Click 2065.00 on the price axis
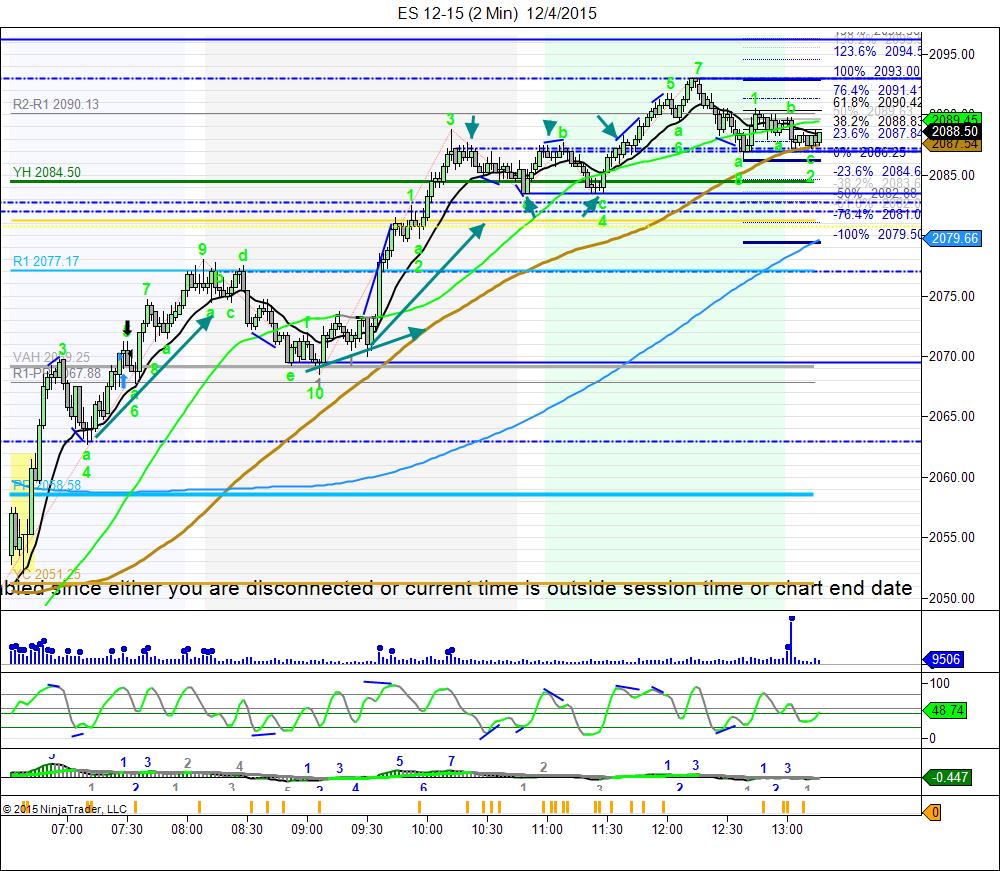This screenshot has width=1000, height=871. pyautogui.click(x=952, y=416)
